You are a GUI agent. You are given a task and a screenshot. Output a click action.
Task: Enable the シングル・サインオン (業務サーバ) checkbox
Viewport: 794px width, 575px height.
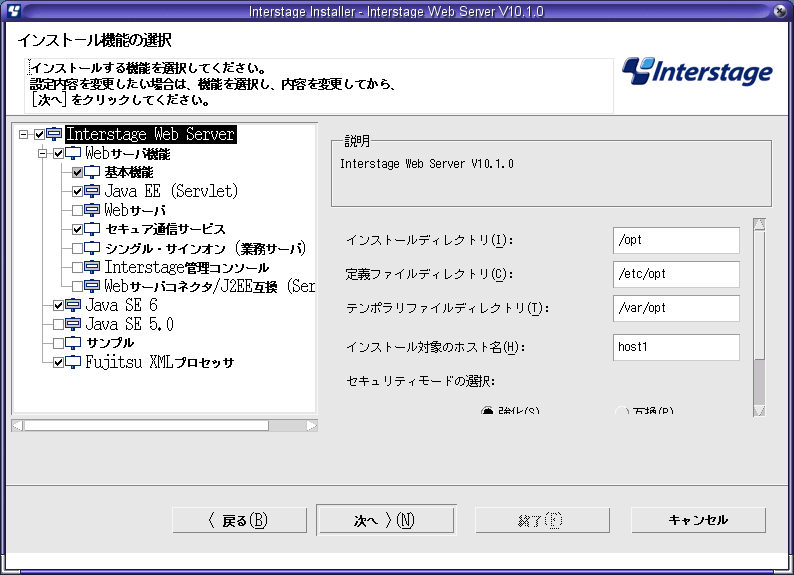[x=77, y=248]
